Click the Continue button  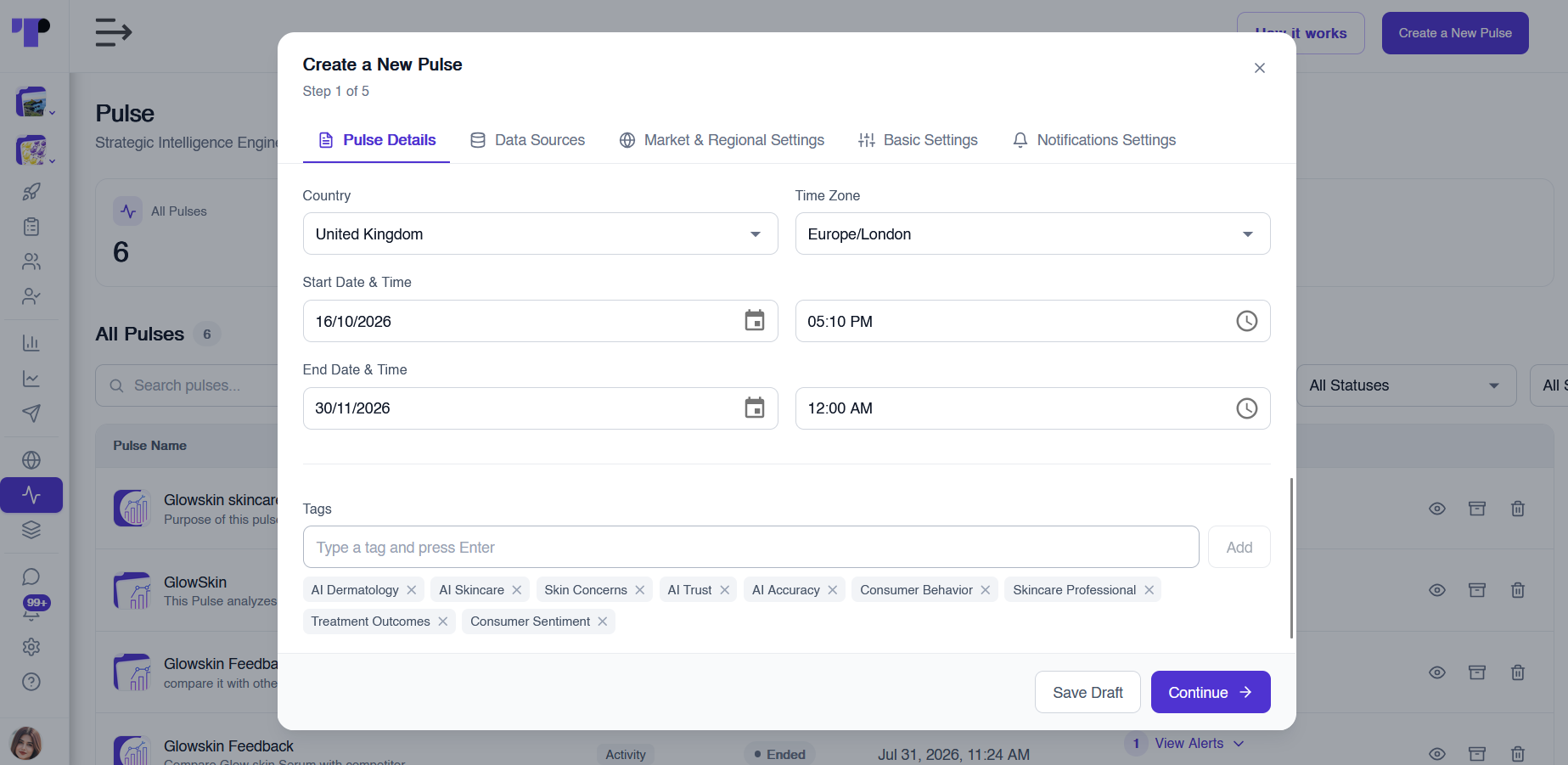[1211, 692]
